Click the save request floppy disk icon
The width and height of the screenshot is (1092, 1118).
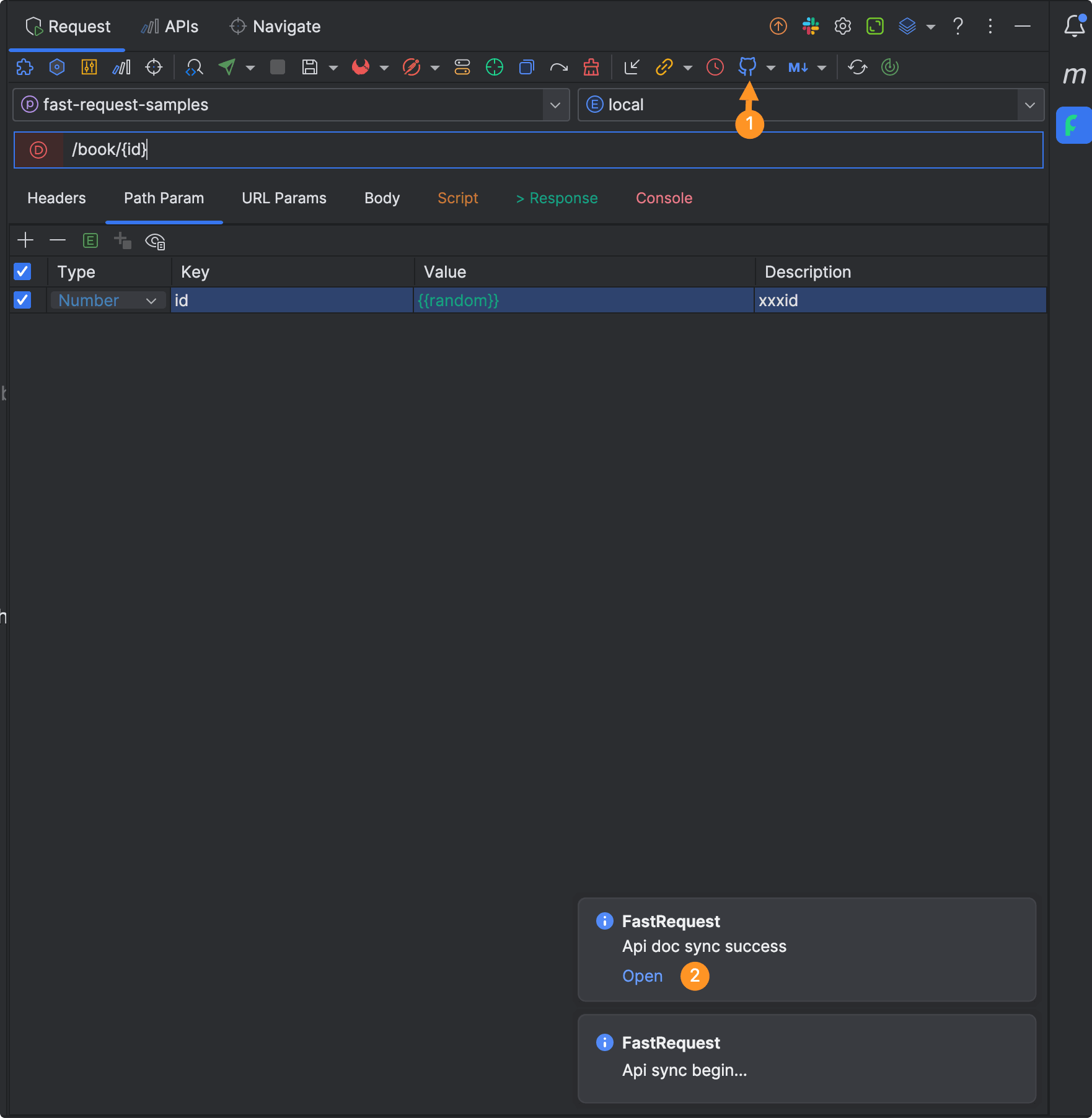pos(309,67)
